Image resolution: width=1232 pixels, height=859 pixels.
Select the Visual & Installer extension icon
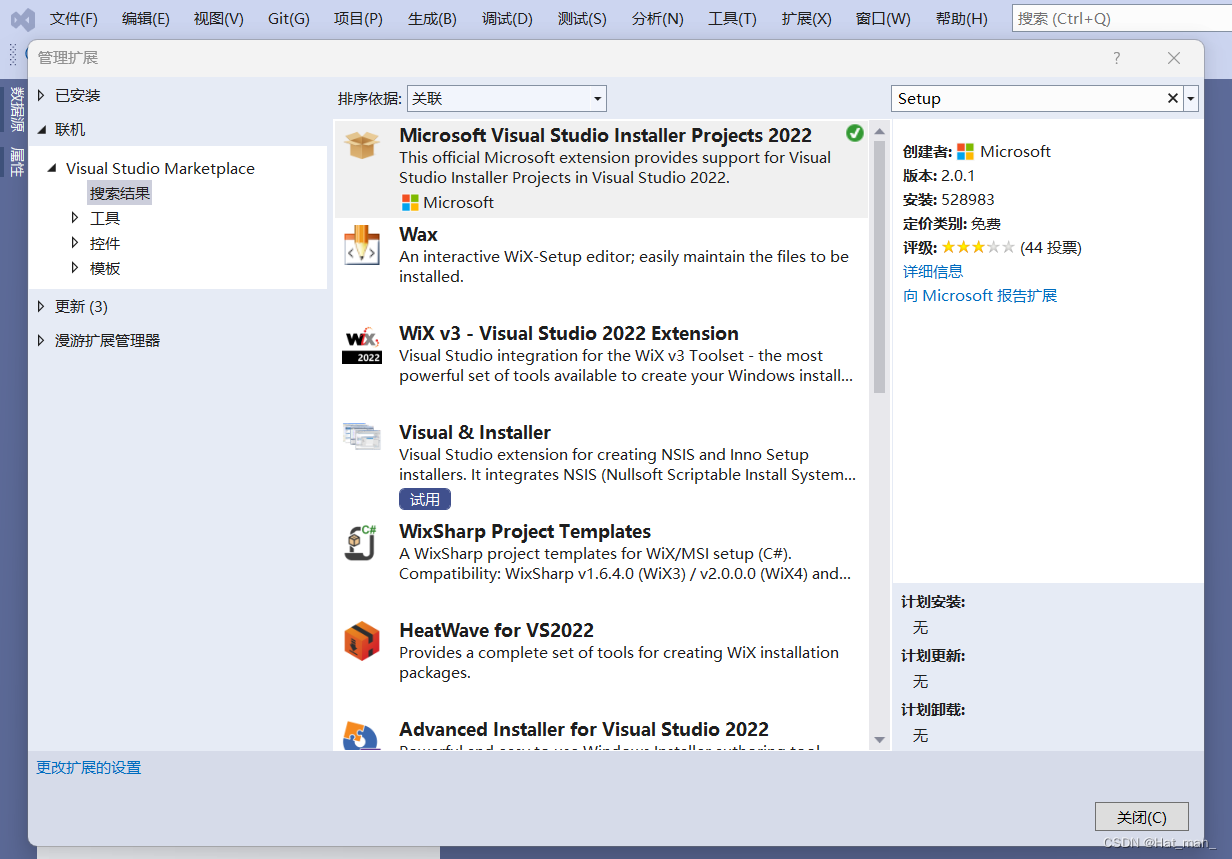(362, 437)
